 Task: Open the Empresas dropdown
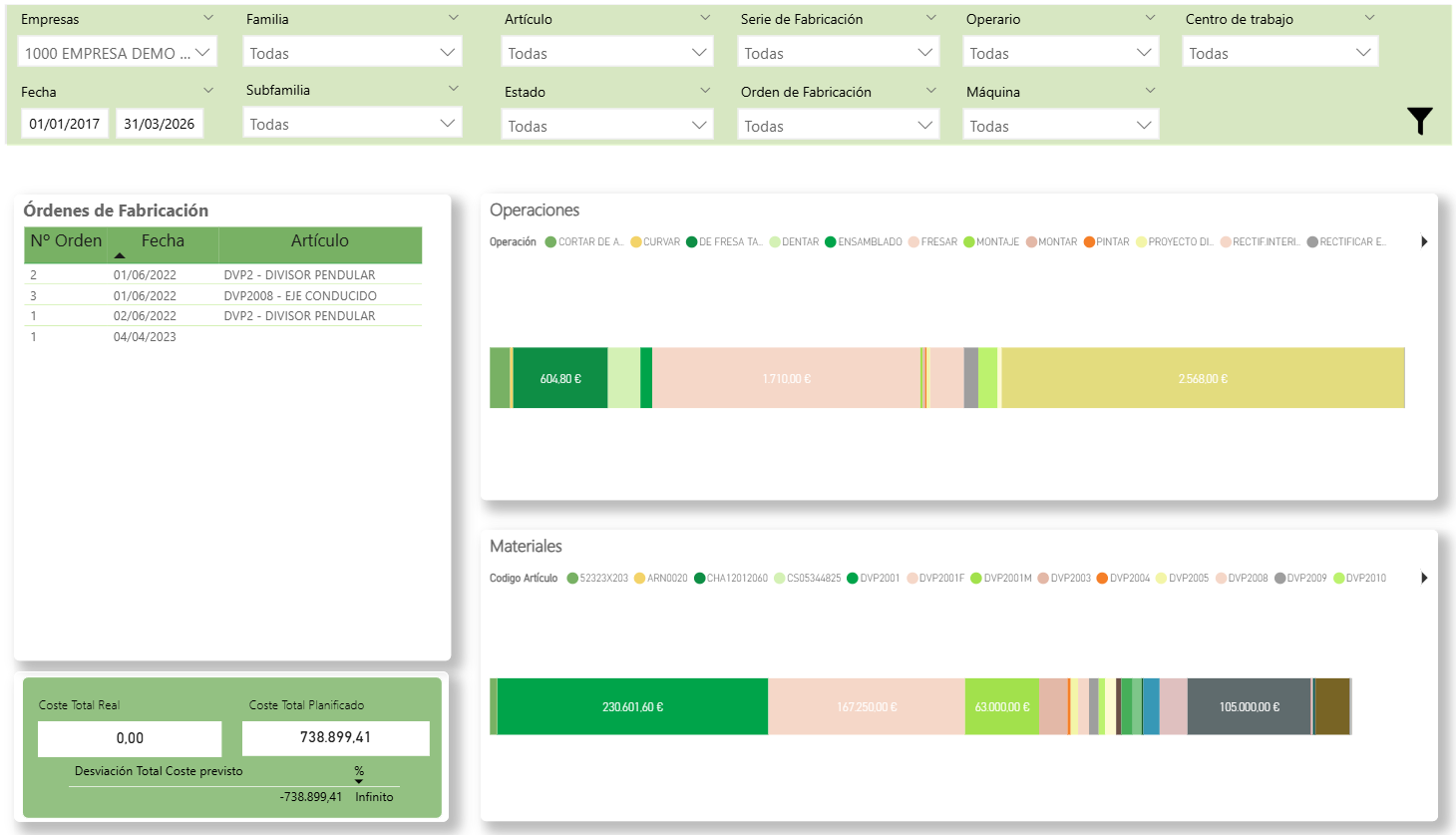pyautogui.click(x=117, y=53)
